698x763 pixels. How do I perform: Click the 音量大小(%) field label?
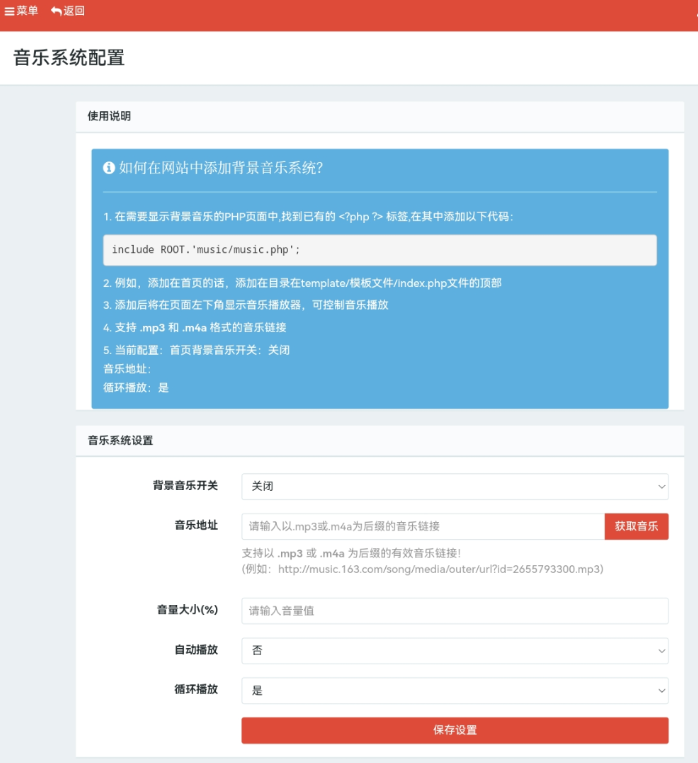pyautogui.click(x=187, y=610)
